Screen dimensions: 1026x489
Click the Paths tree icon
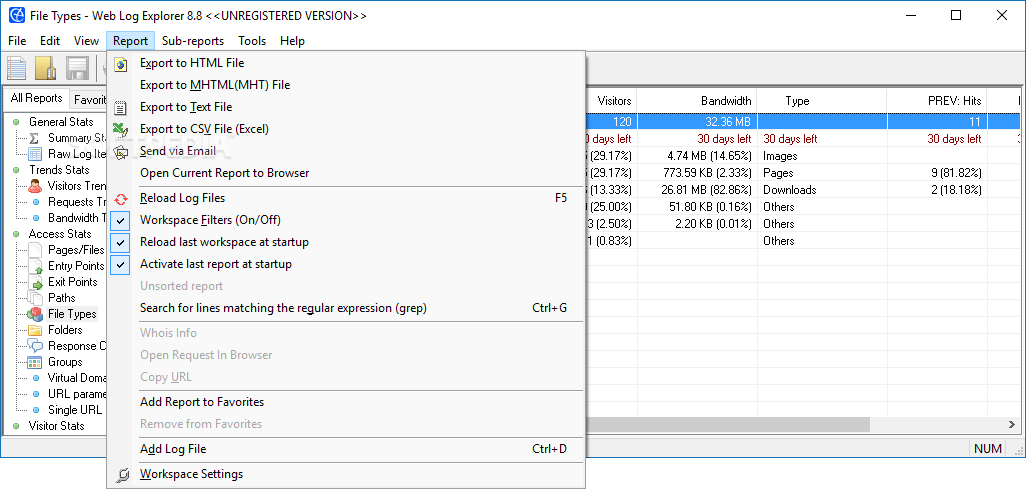pos(36,298)
